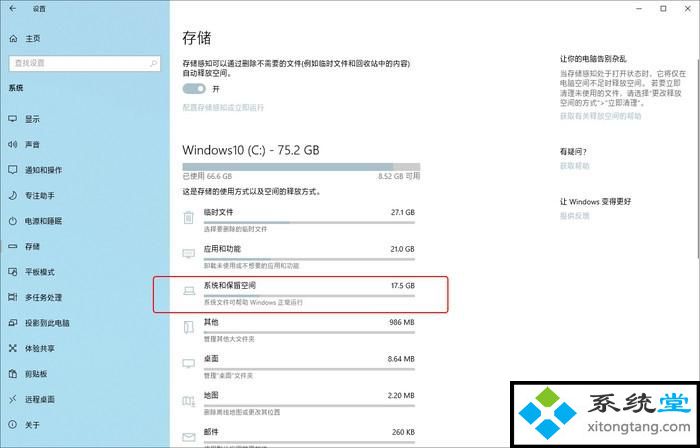700x448 pixels.
Task: Click the 体验共享 share icon
Action: point(12,348)
